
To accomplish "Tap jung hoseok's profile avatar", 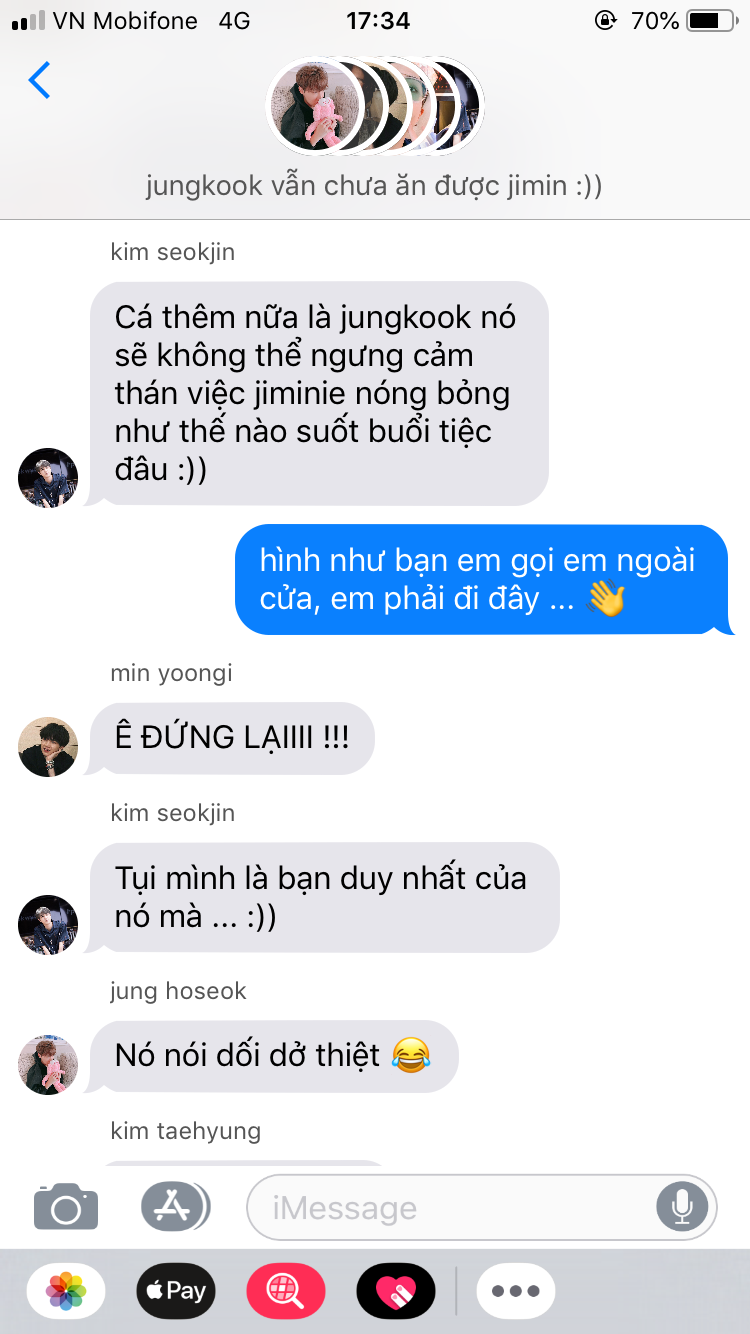I will click(48, 1064).
